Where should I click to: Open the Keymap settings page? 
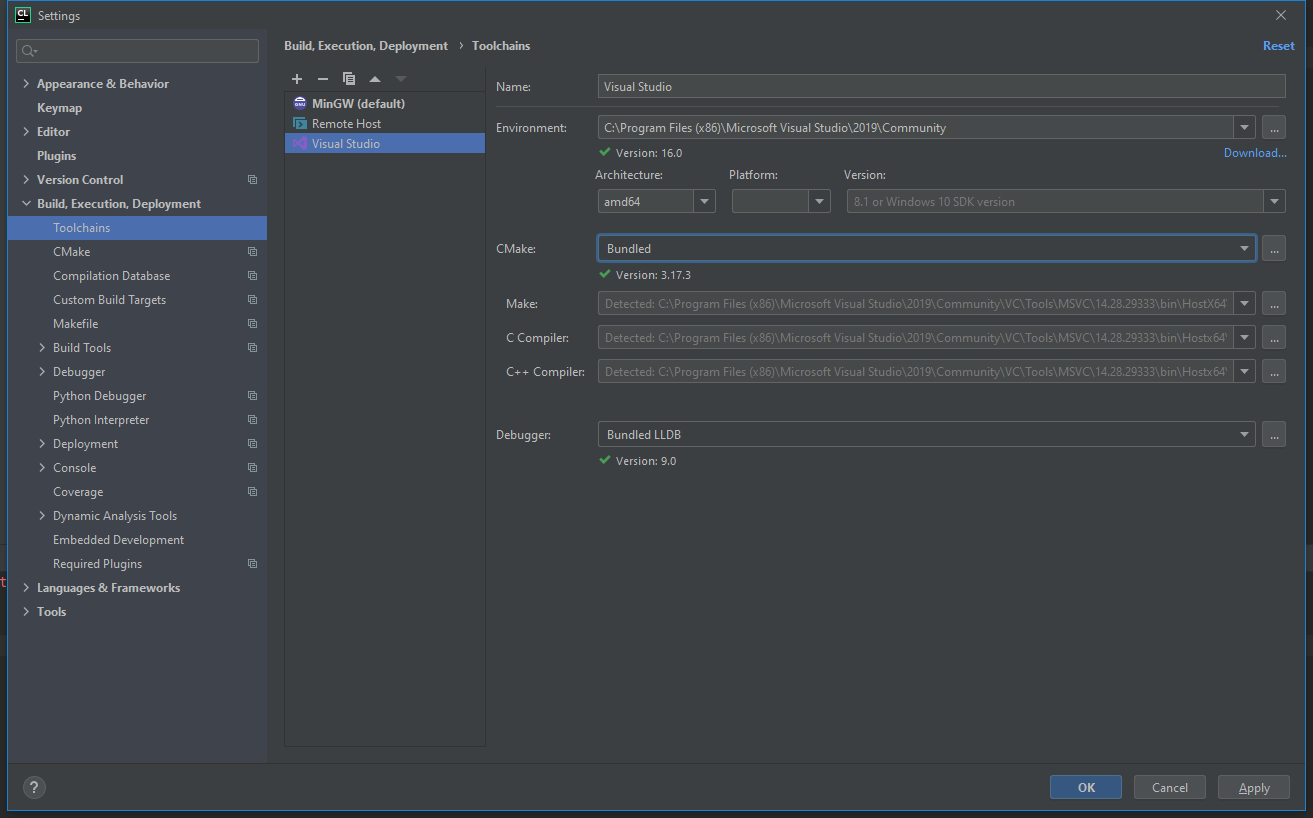point(59,108)
